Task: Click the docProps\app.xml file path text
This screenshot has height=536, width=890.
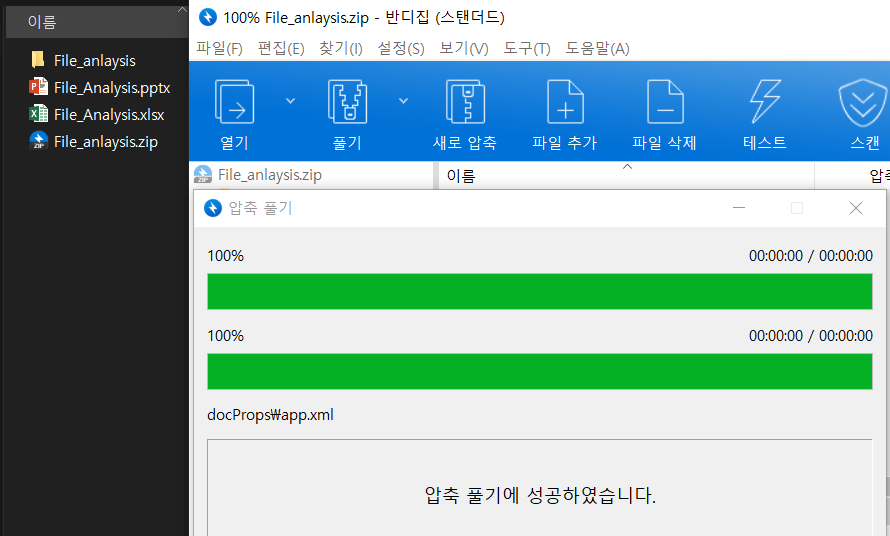Action: pyautogui.click(x=270, y=415)
